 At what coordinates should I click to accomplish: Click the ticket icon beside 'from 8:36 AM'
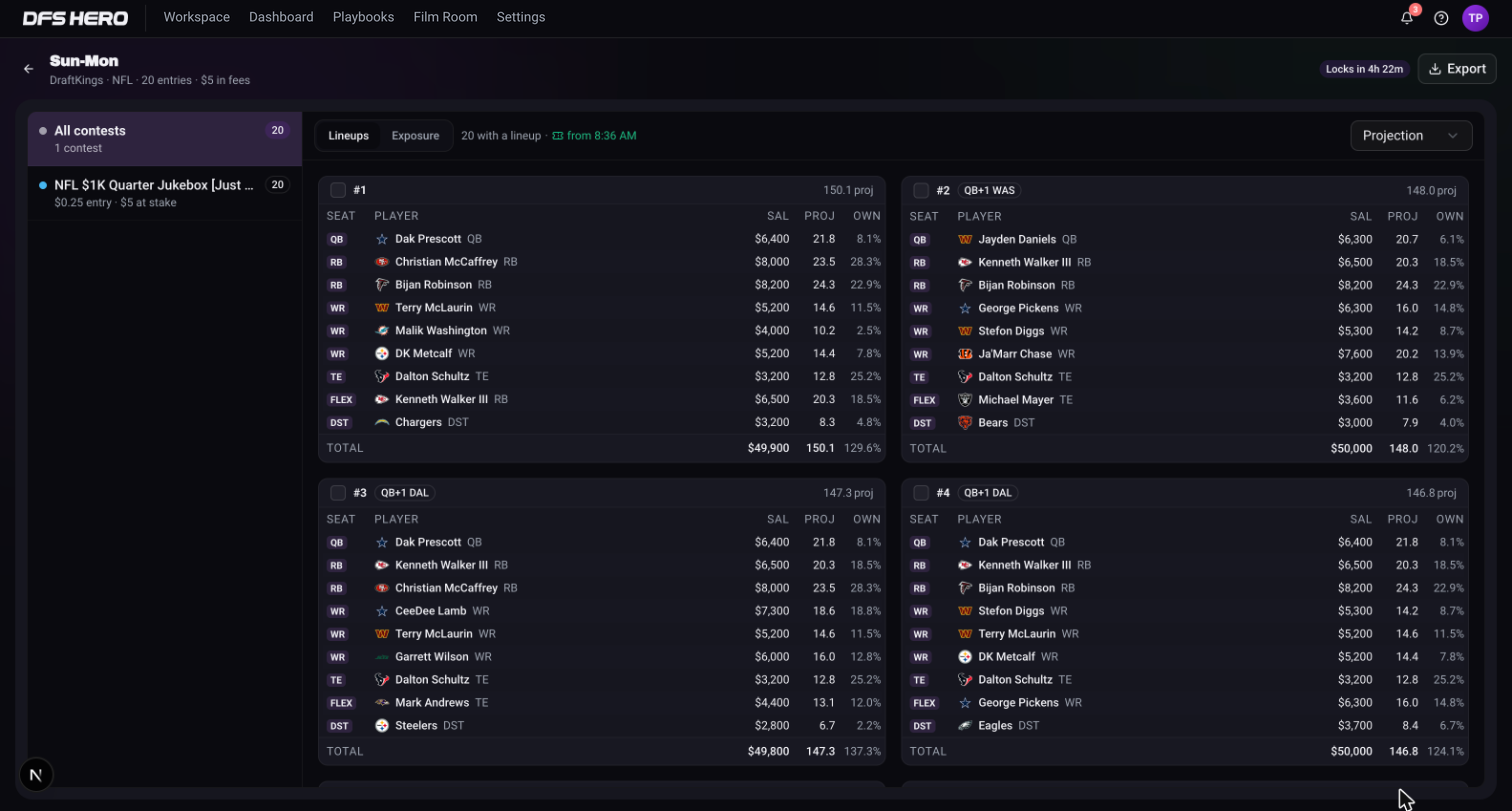pos(558,136)
